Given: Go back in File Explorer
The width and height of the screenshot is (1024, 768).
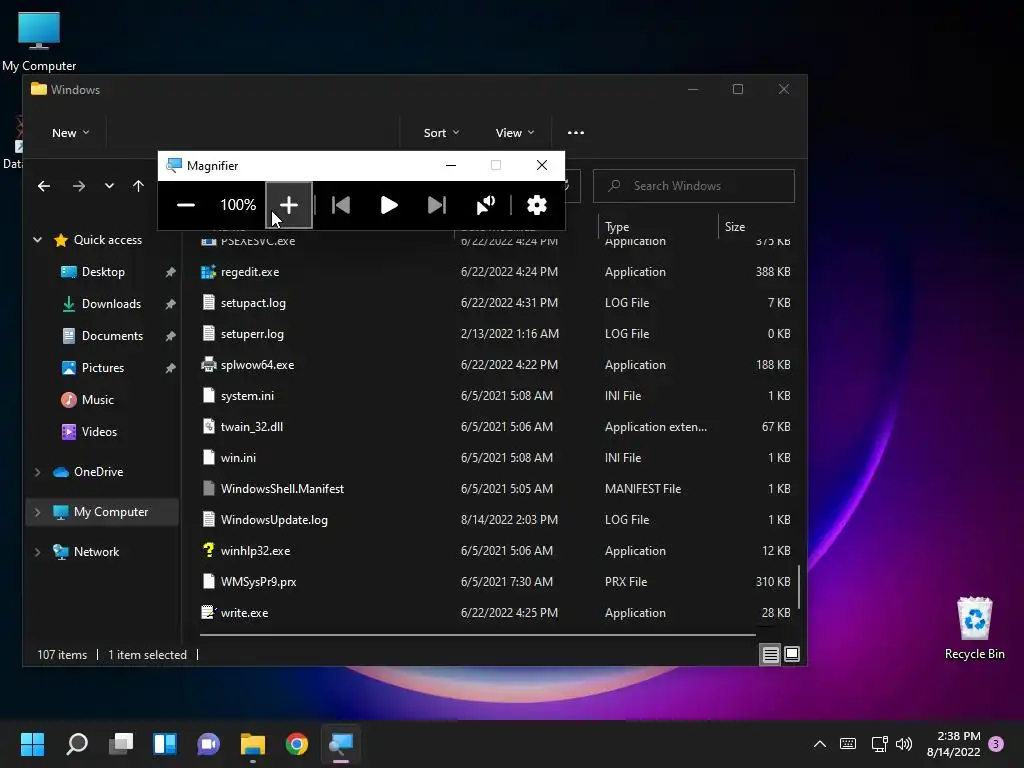Looking at the screenshot, I should tap(44, 186).
